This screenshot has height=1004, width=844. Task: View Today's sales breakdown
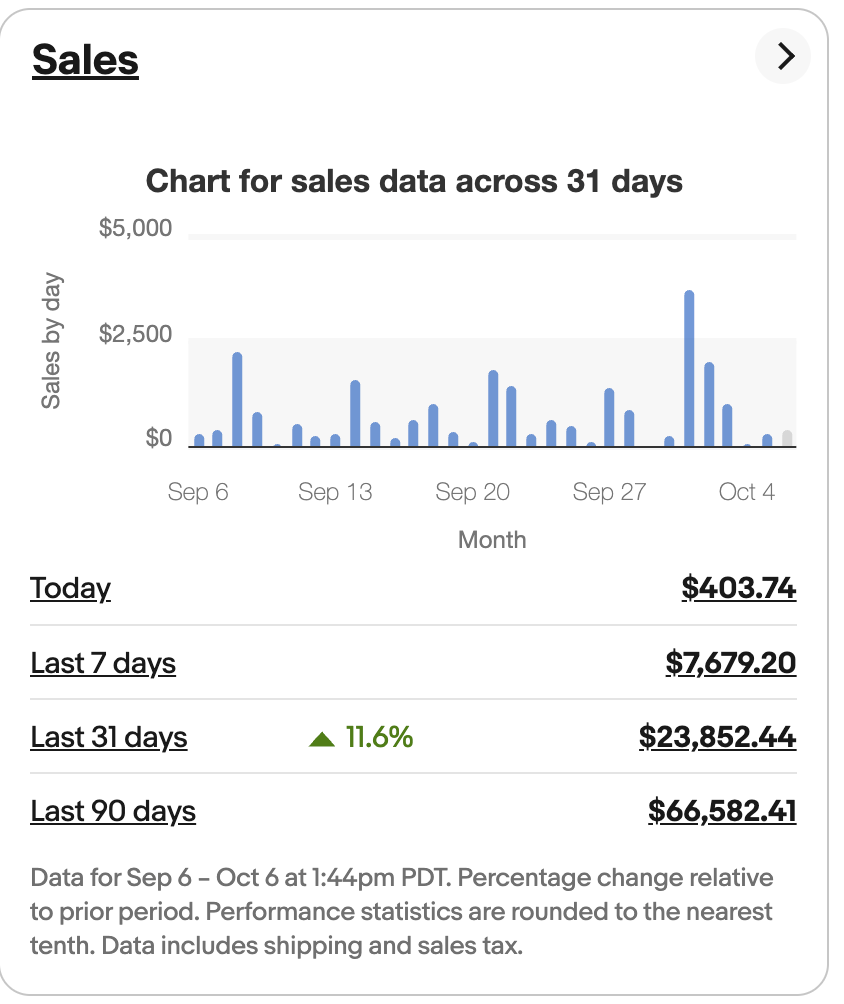pos(70,588)
